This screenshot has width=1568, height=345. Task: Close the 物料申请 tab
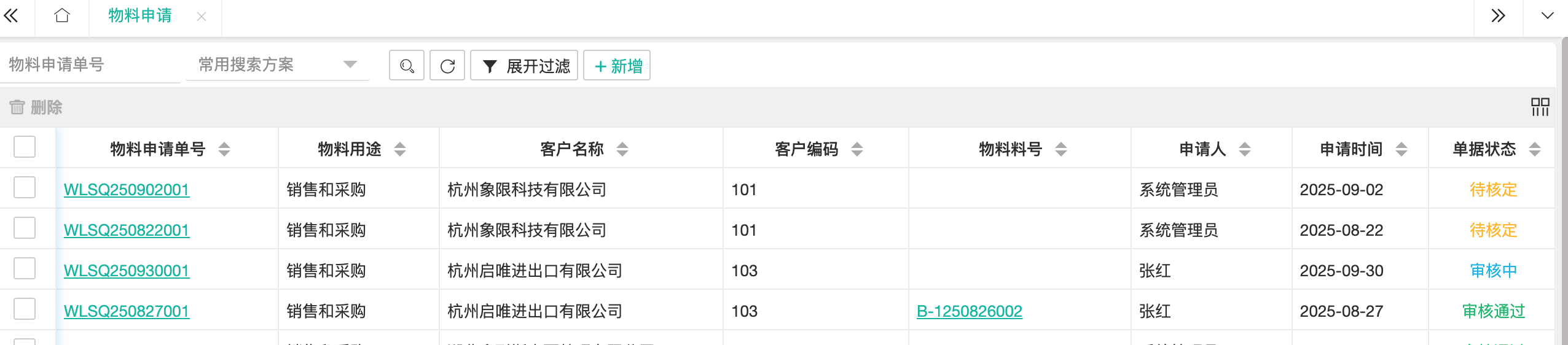pos(202,17)
